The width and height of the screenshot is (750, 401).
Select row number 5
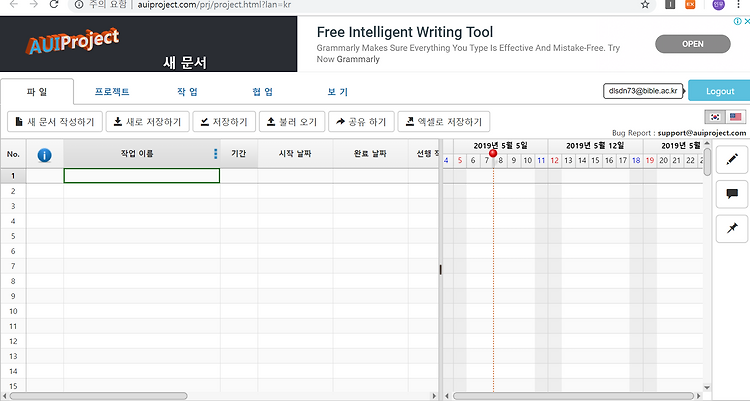click(x=13, y=236)
